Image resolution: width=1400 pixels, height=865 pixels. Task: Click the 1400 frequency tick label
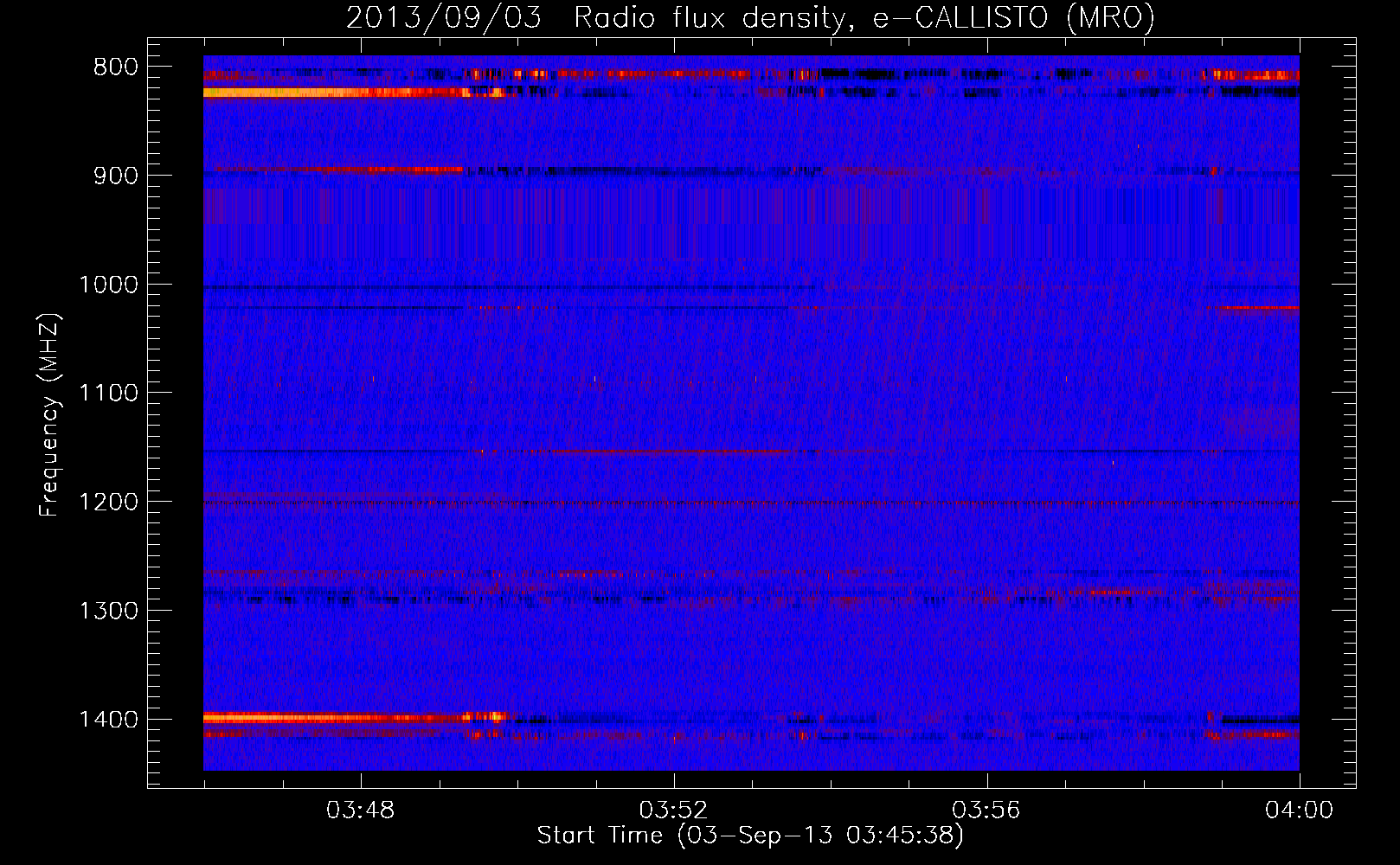pos(108,720)
